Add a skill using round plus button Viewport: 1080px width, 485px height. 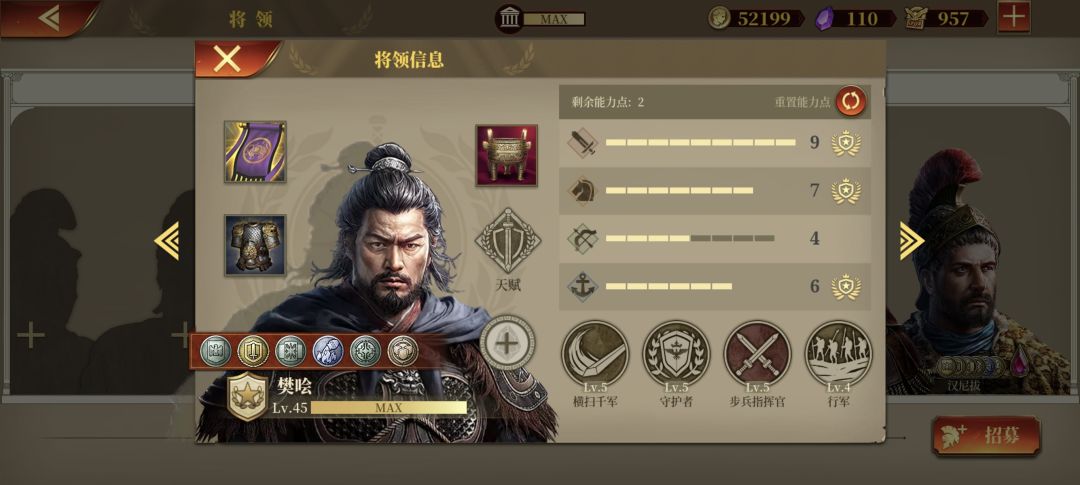507,342
